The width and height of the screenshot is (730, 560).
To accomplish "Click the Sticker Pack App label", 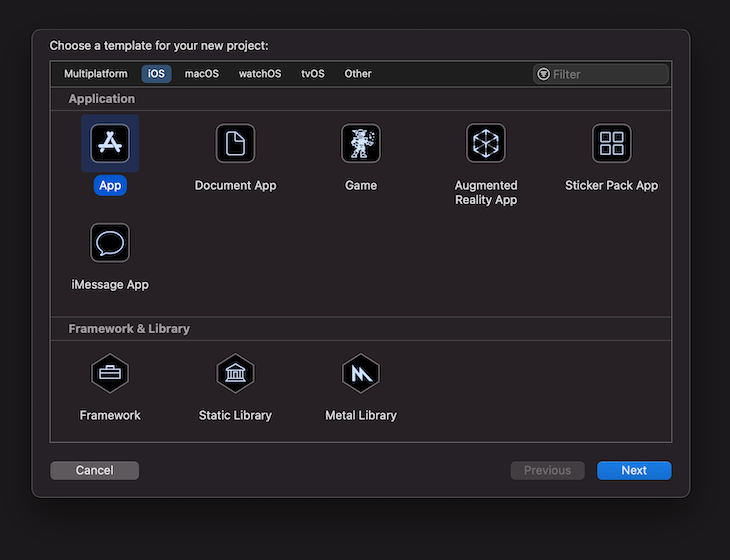I will [x=611, y=185].
